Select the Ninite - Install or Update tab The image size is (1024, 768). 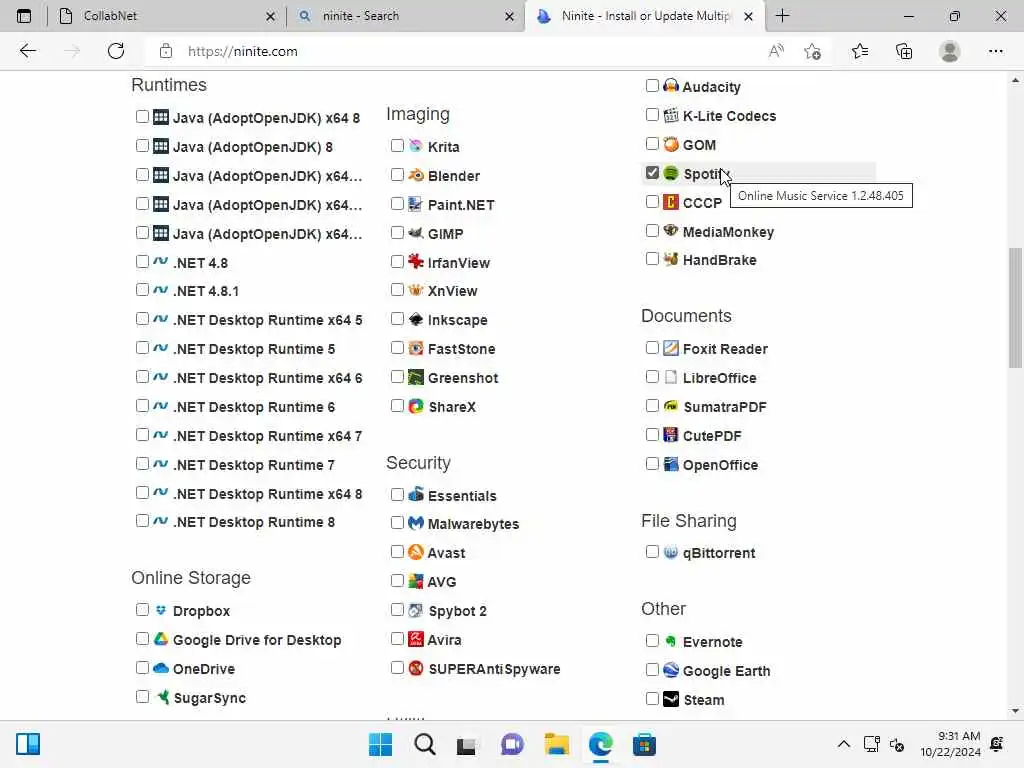point(643,16)
